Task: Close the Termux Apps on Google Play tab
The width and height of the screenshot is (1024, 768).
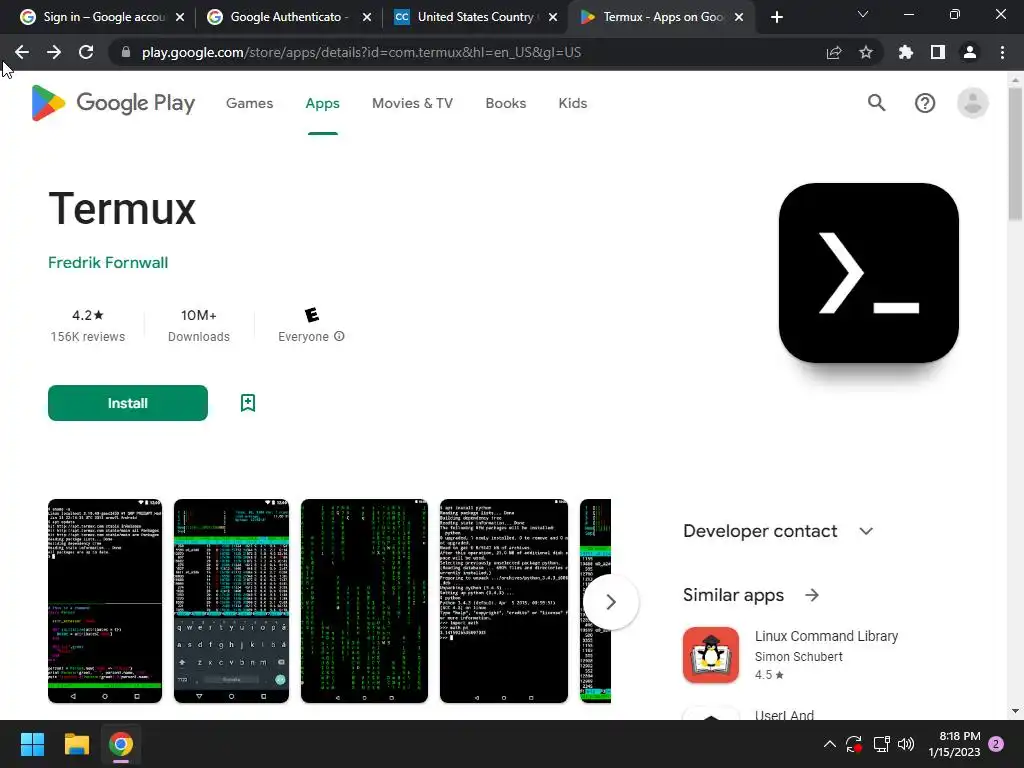Action: pyautogui.click(x=739, y=17)
